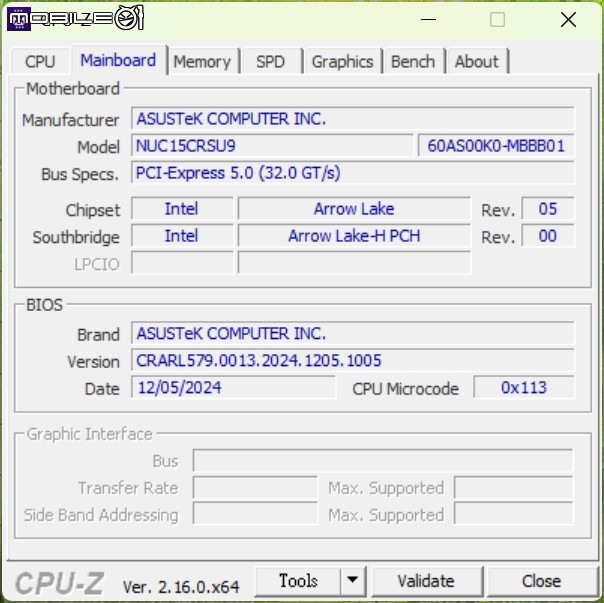Go to the SPD tab
604x603 pixels.
270,62
